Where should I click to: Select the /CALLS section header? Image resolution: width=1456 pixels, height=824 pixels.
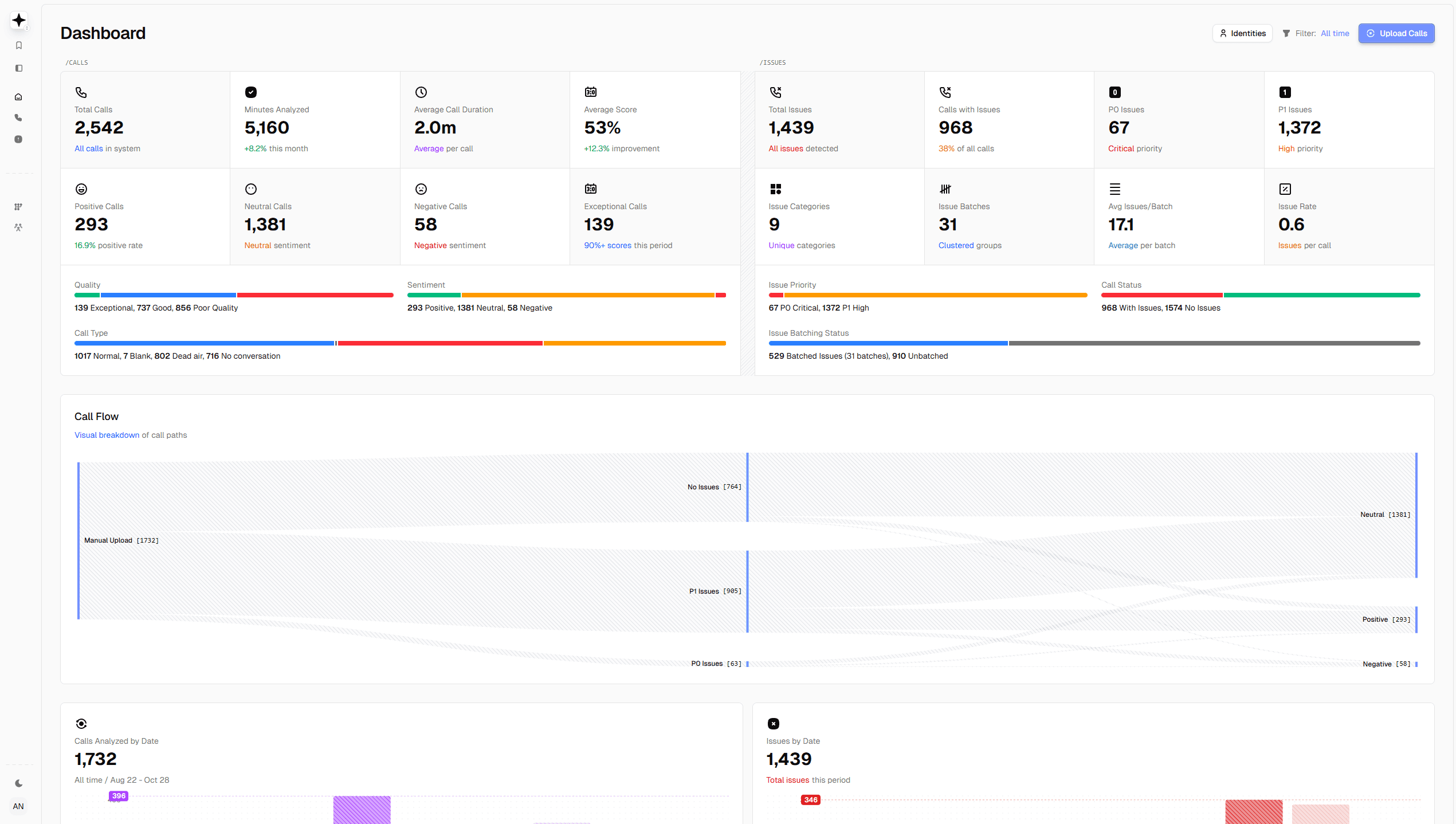point(77,62)
